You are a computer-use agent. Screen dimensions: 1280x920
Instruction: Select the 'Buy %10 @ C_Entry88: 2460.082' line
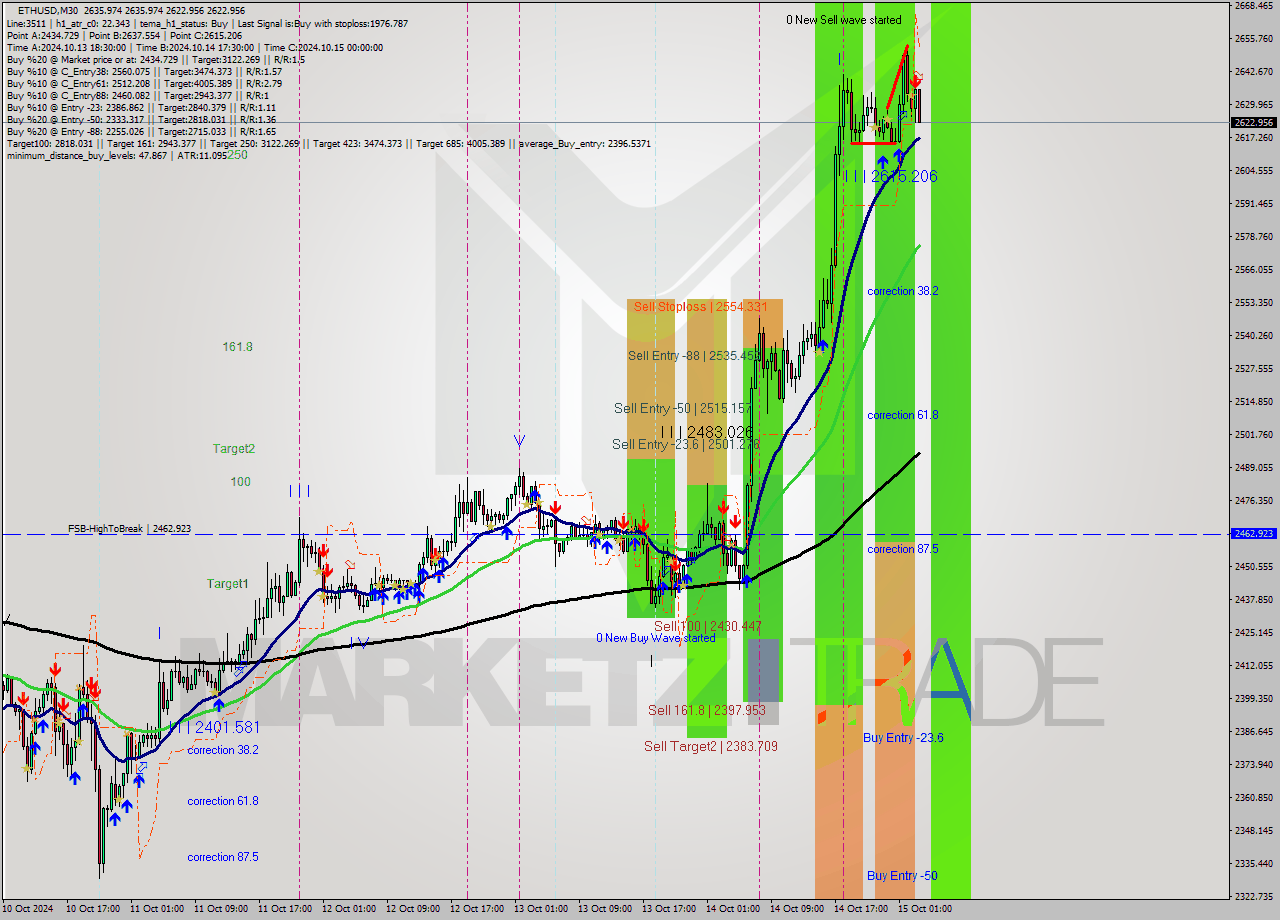(137, 95)
